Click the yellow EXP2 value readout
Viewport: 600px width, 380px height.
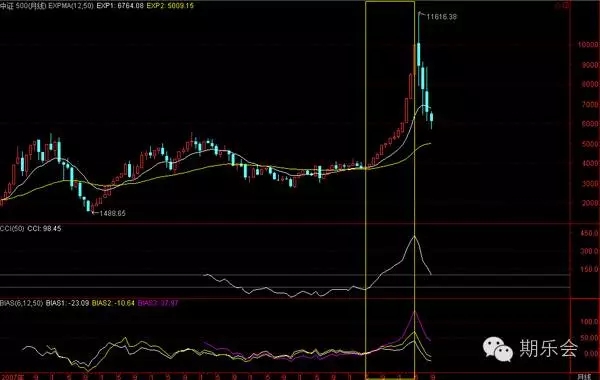pos(170,6)
